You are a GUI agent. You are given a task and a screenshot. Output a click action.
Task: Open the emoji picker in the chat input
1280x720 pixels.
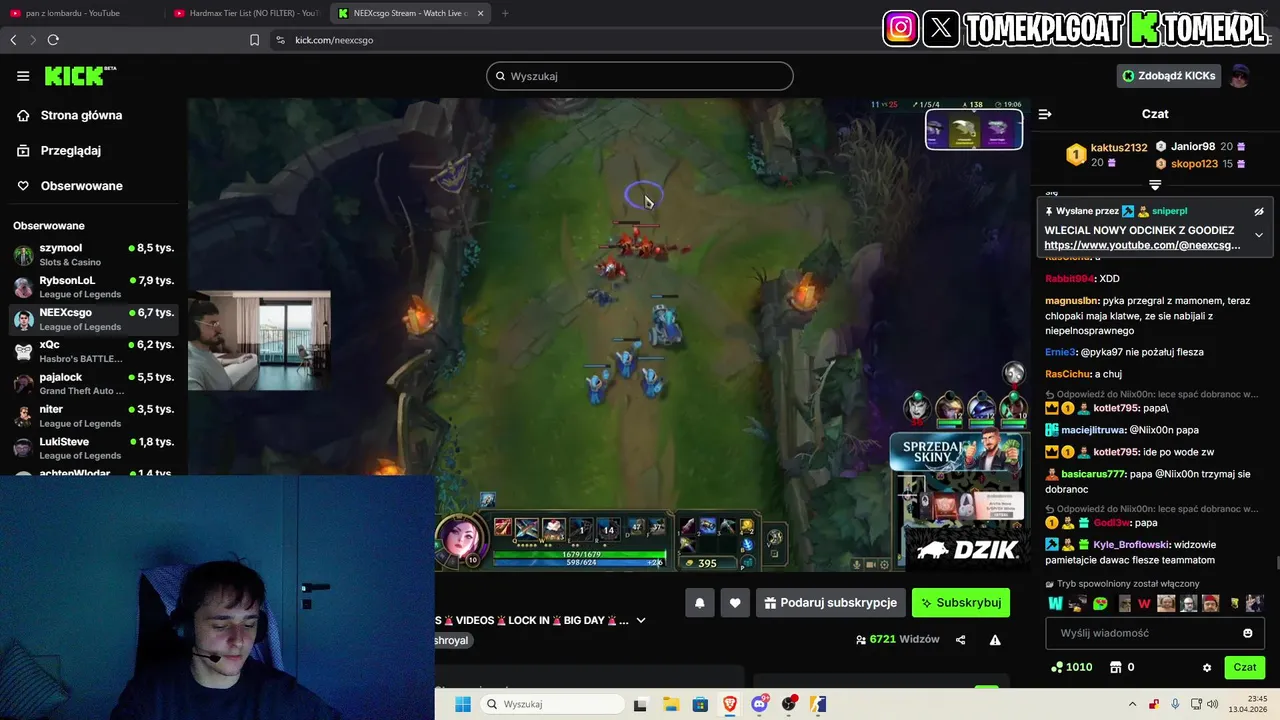(x=1248, y=633)
